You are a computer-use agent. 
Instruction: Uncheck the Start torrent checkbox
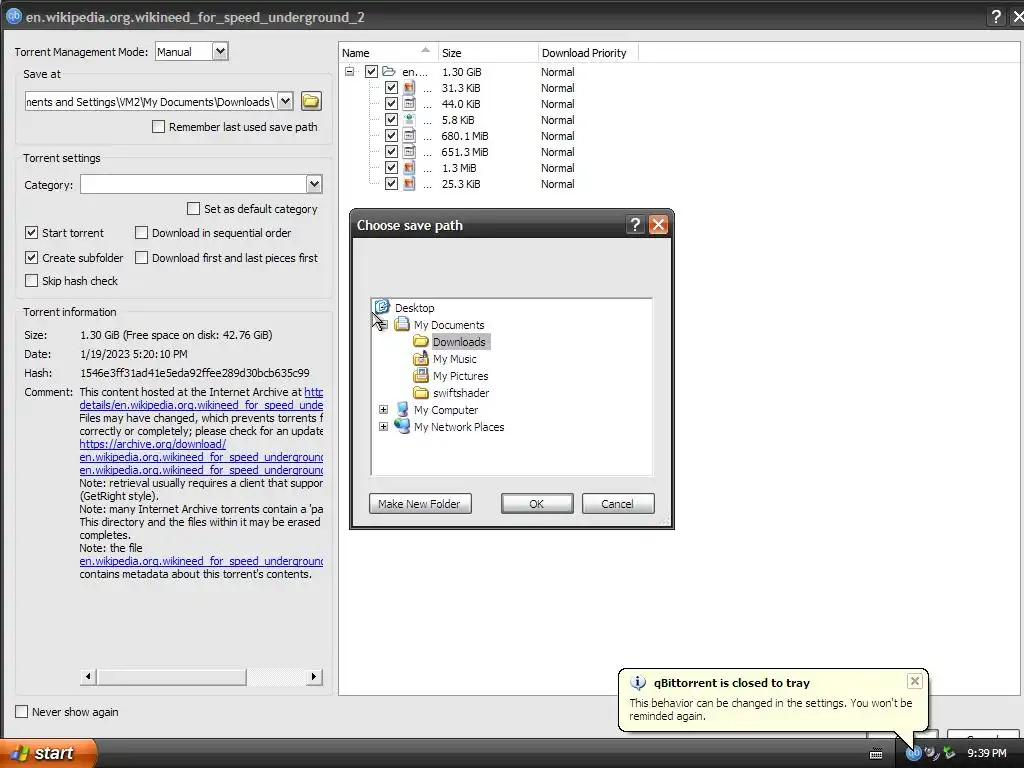tap(31, 232)
